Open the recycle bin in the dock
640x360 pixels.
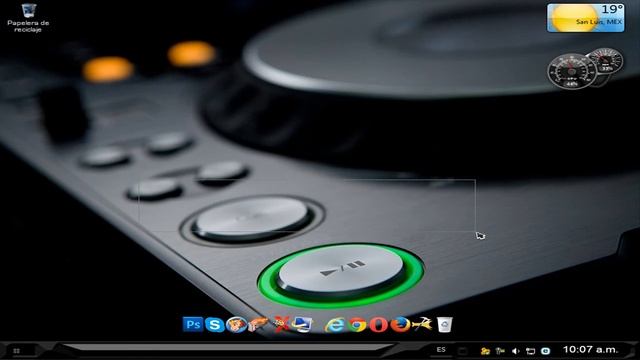click(x=444, y=325)
